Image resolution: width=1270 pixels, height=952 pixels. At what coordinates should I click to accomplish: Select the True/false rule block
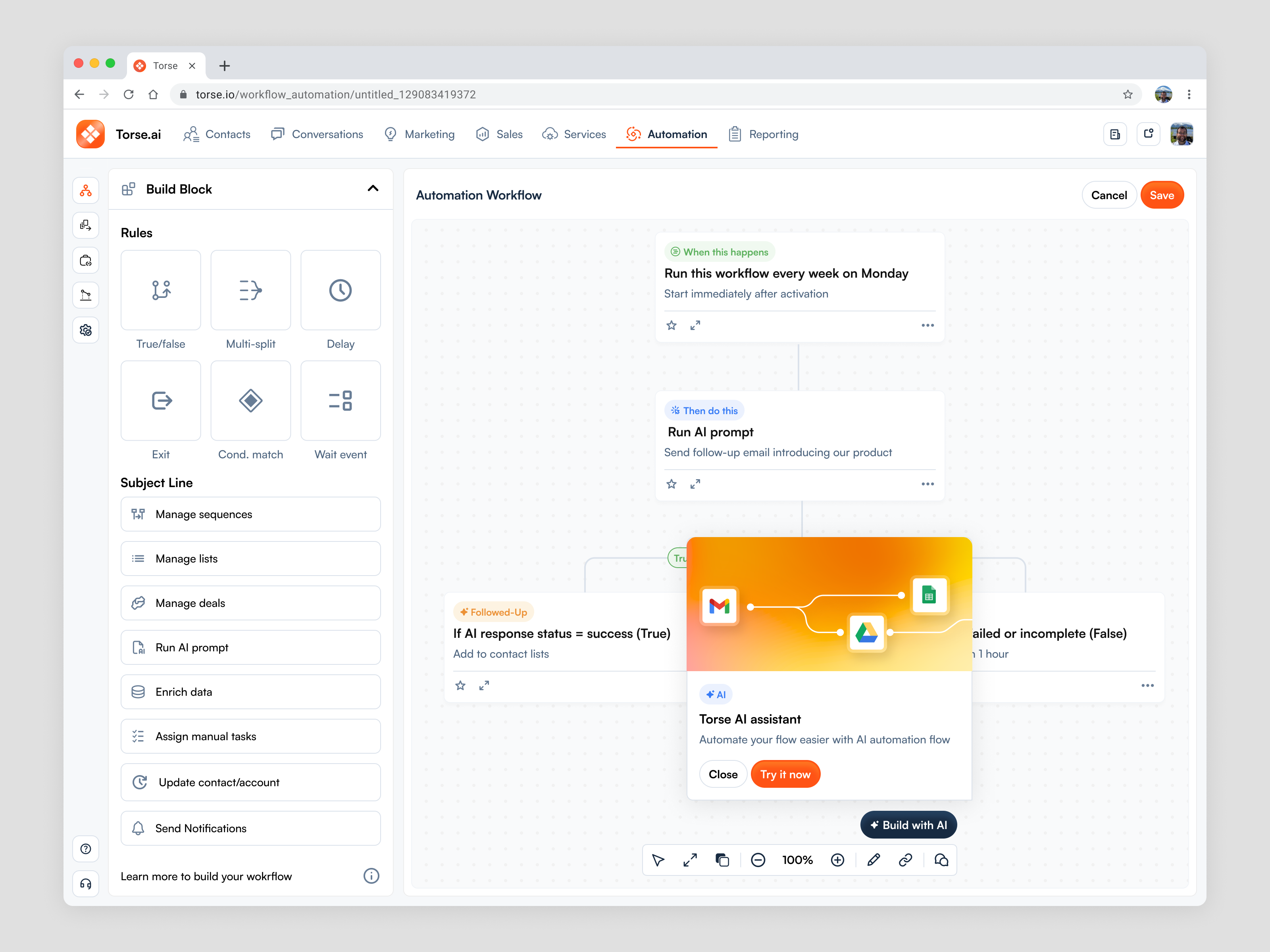(x=161, y=290)
